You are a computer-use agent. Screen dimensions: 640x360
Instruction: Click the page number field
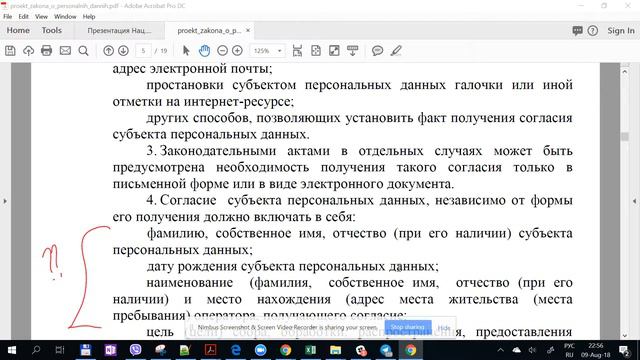click(143, 51)
